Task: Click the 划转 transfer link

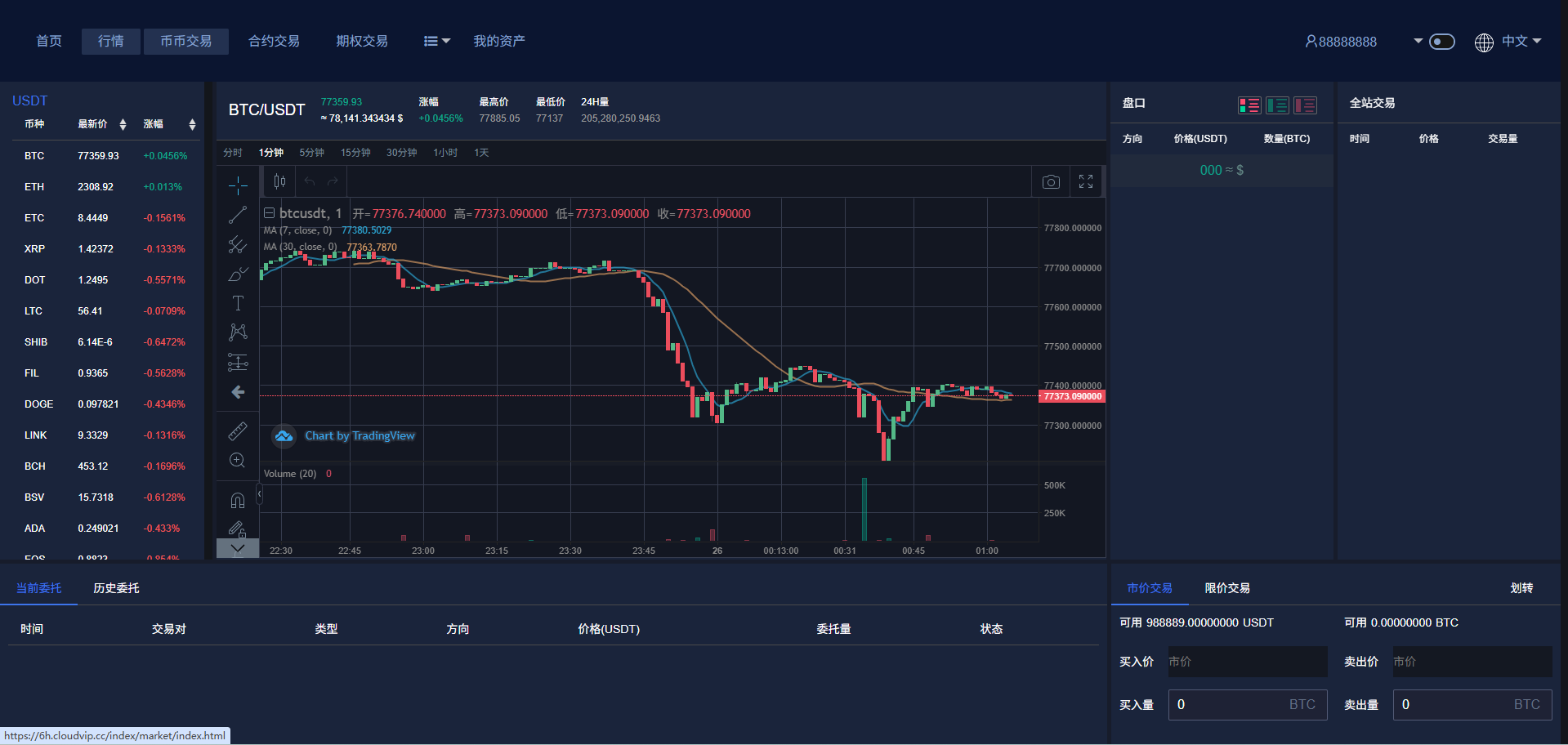Action: pos(1521,588)
